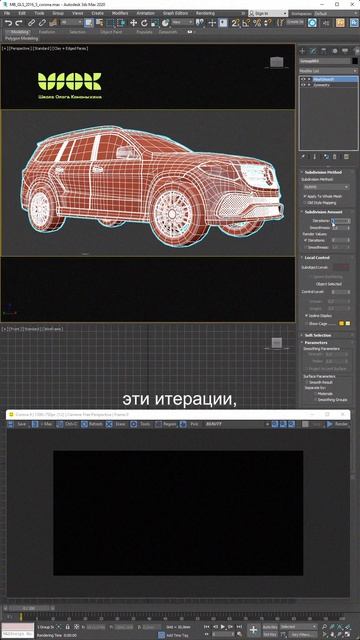Click Region button in Corona frame buffer

click(x=166, y=424)
